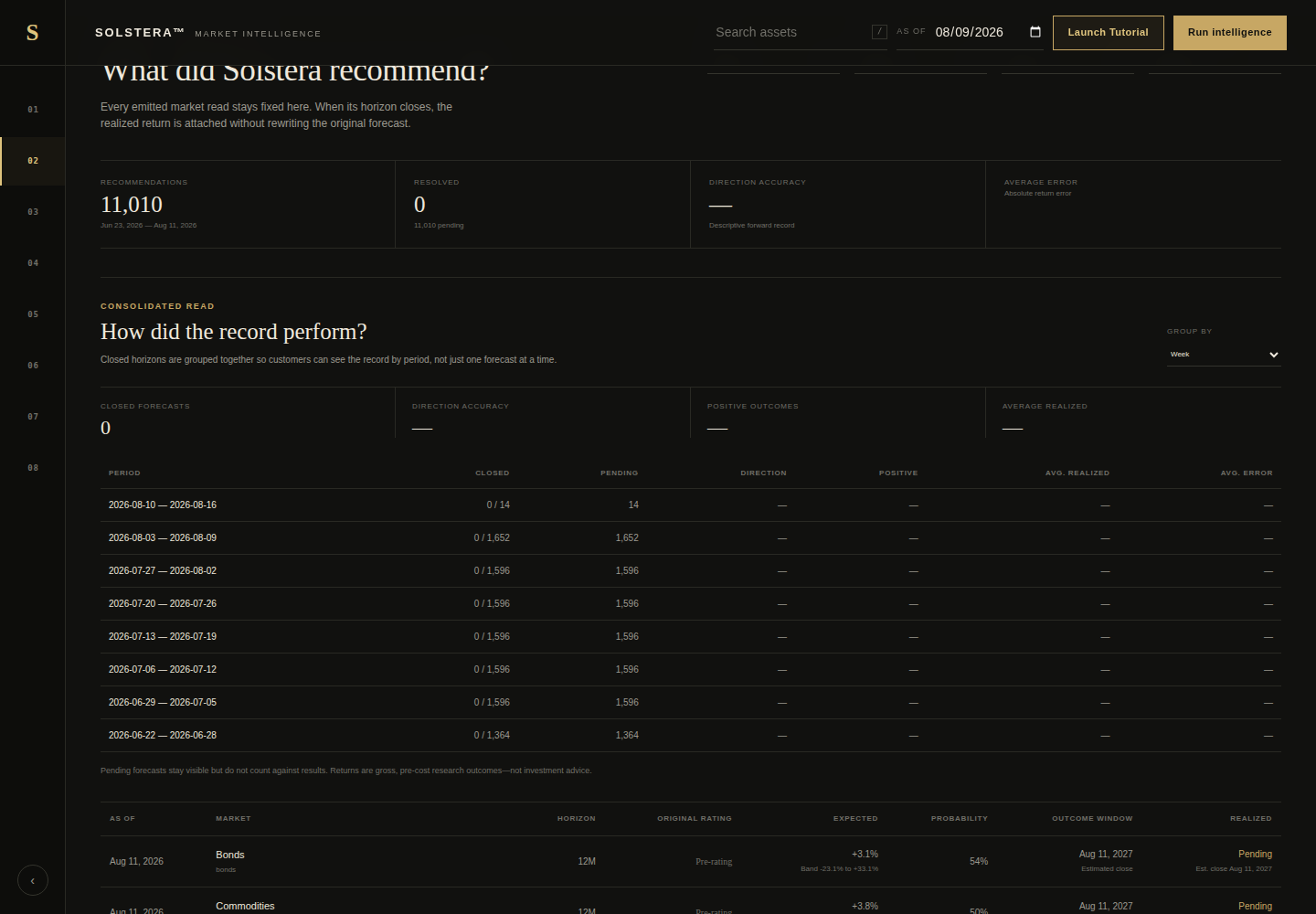Image resolution: width=1316 pixels, height=914 pixels.
Task: Click the POSITIVE column header
Action: point(898,473)
